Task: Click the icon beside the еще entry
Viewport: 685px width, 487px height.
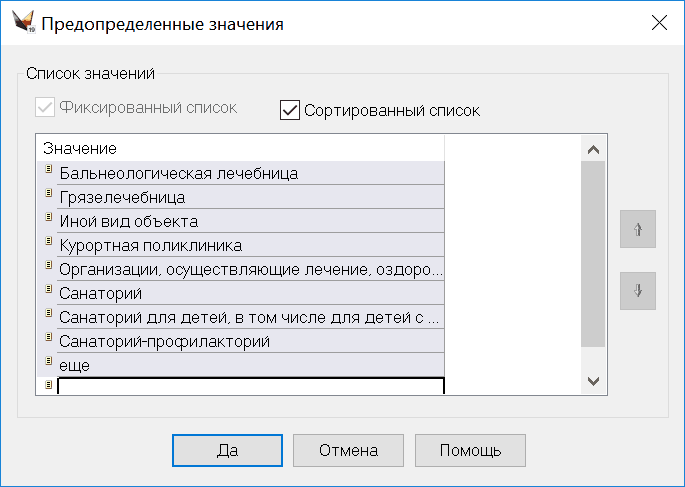Action: click(x=48, y=364)
